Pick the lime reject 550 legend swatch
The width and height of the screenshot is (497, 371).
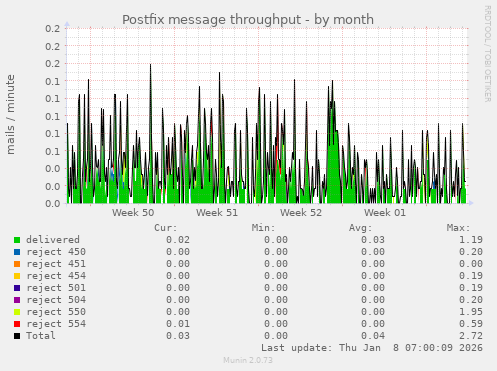point(17,312)
